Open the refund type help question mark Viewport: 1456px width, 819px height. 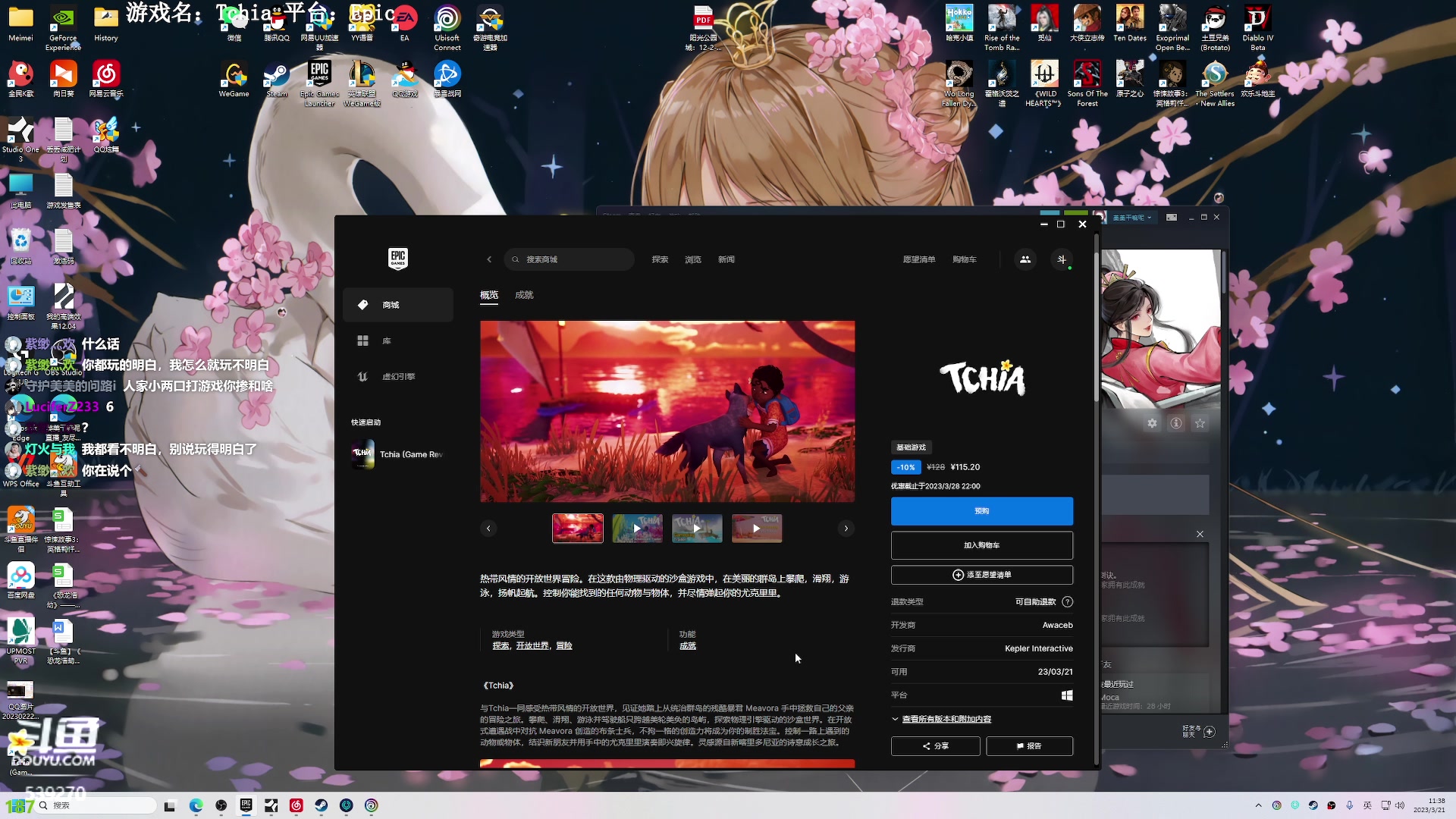point(1068,602)
